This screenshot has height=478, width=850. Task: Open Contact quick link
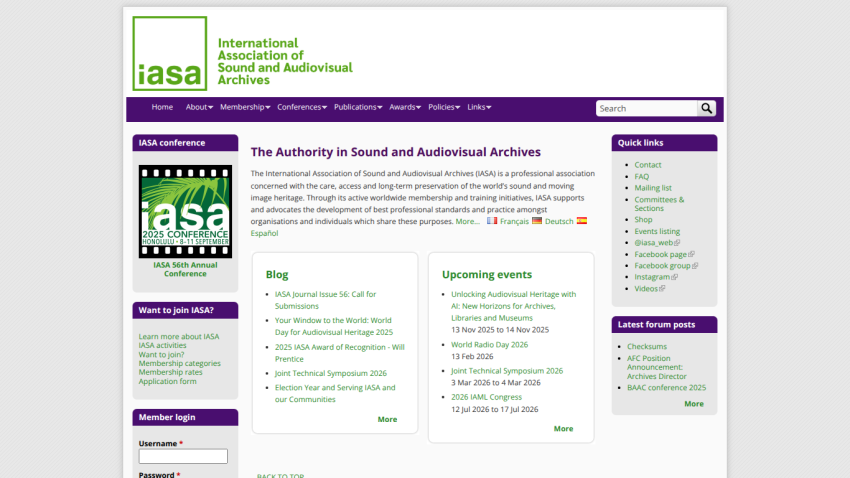(x=648, y=165)
